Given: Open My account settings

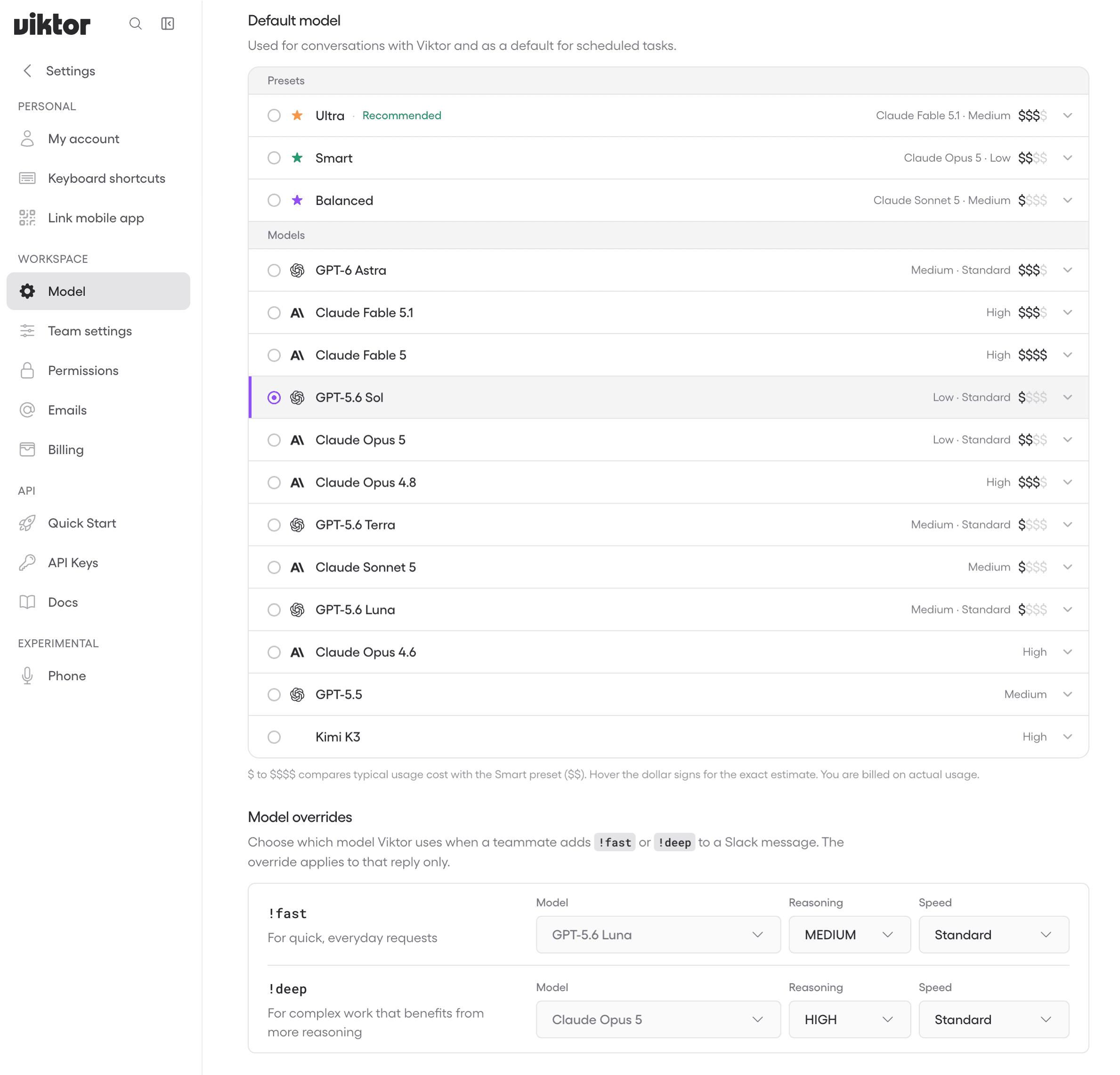Looking at the screenshot, I should coord(98,139).
